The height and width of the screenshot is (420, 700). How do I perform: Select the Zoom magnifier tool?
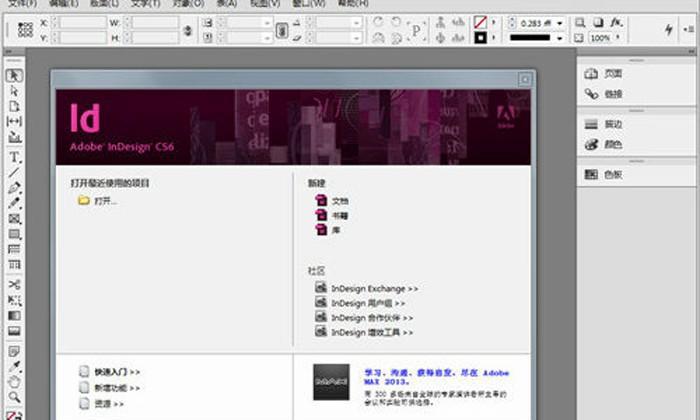click(14, 397)
